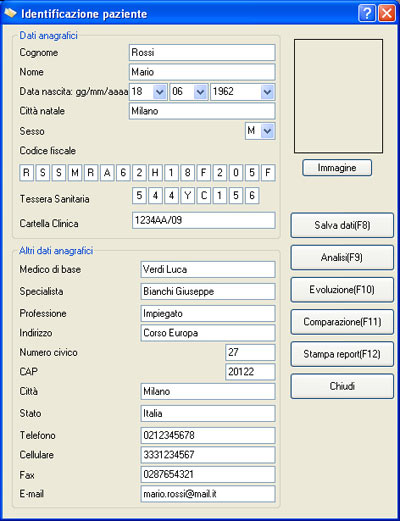Click the Chiudi button

point(342,386)
